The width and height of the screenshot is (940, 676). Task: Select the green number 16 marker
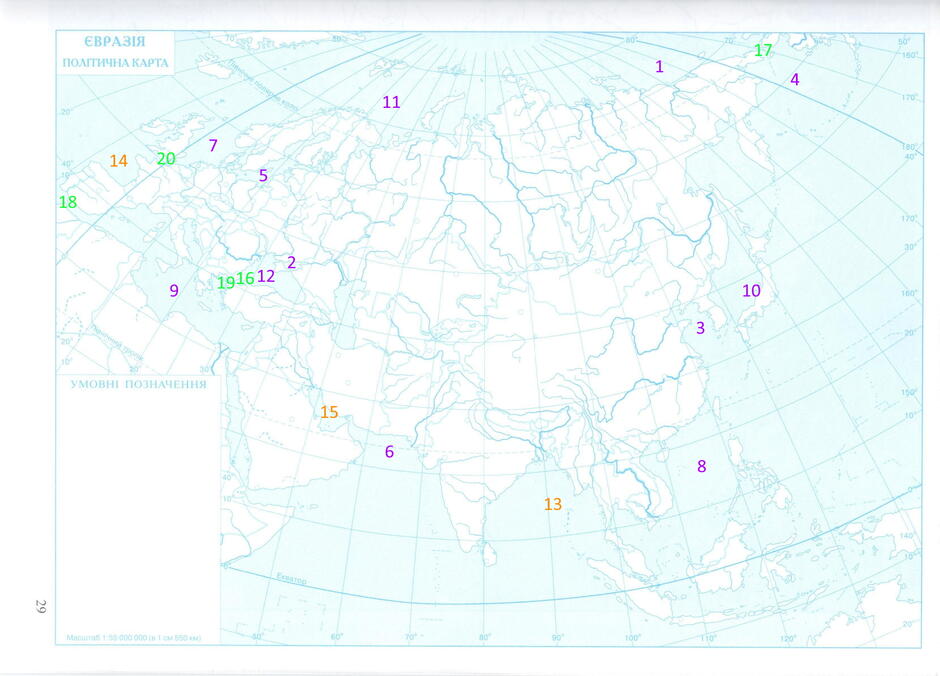coord(245,279)
